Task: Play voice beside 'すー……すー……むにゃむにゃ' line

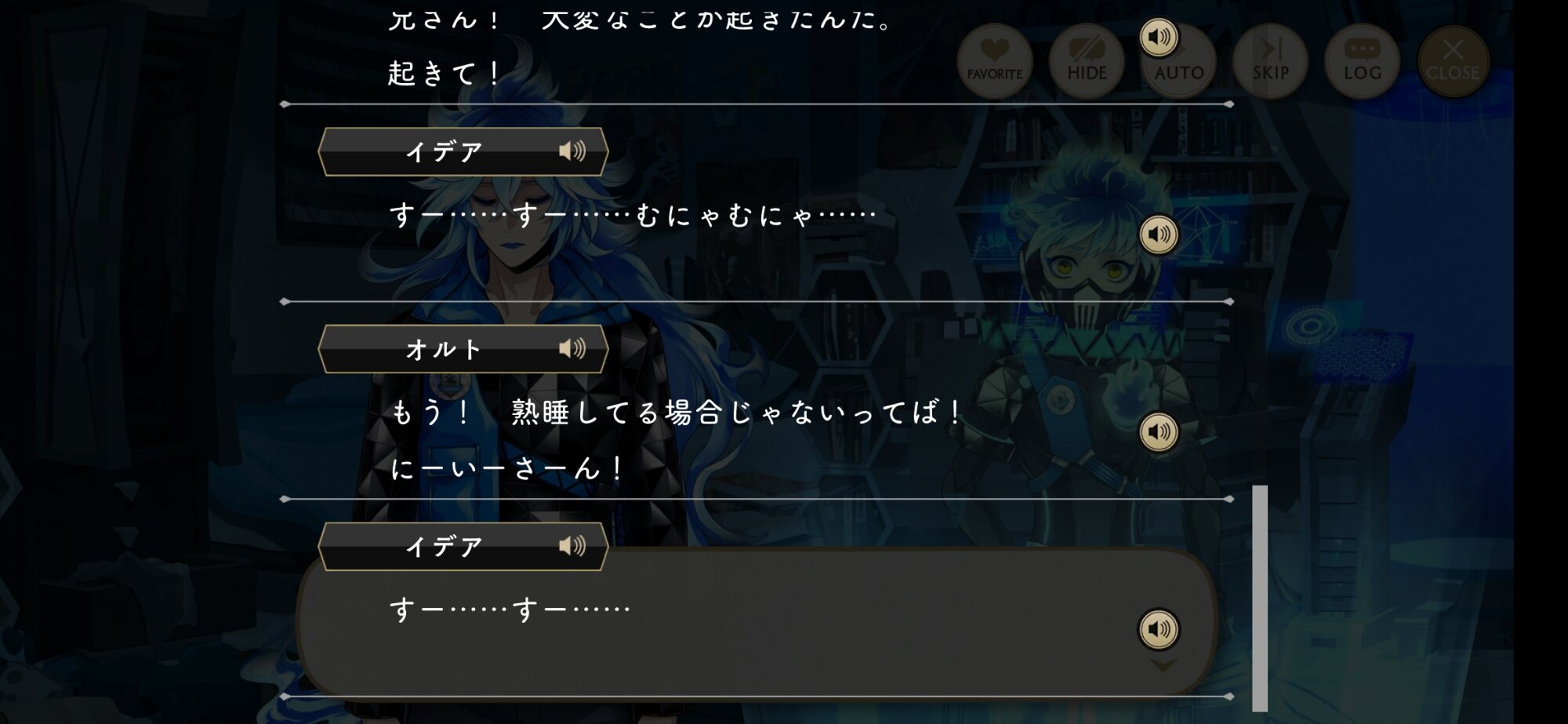Action: click(1159, 234)
